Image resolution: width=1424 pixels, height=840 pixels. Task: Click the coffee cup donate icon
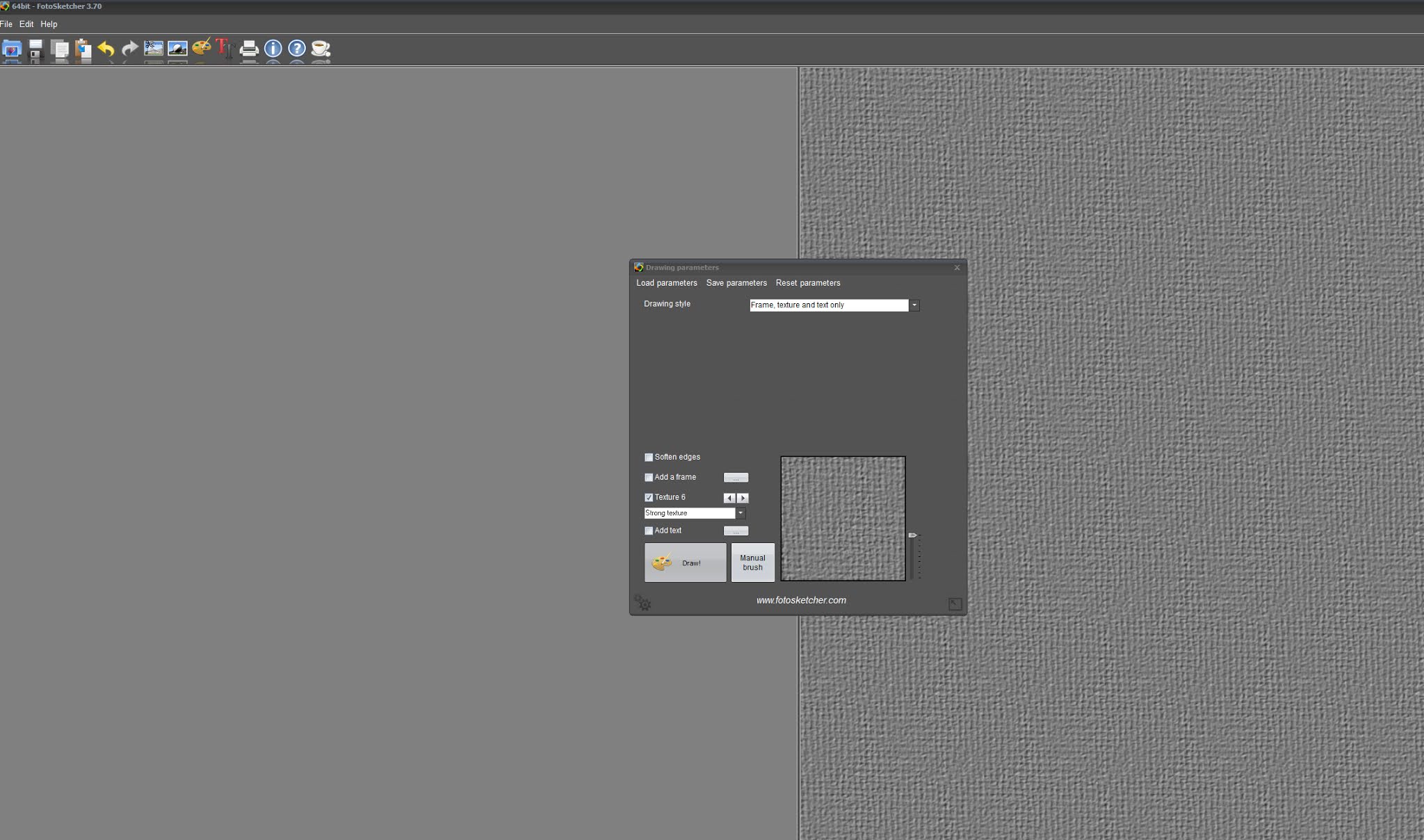321,49
